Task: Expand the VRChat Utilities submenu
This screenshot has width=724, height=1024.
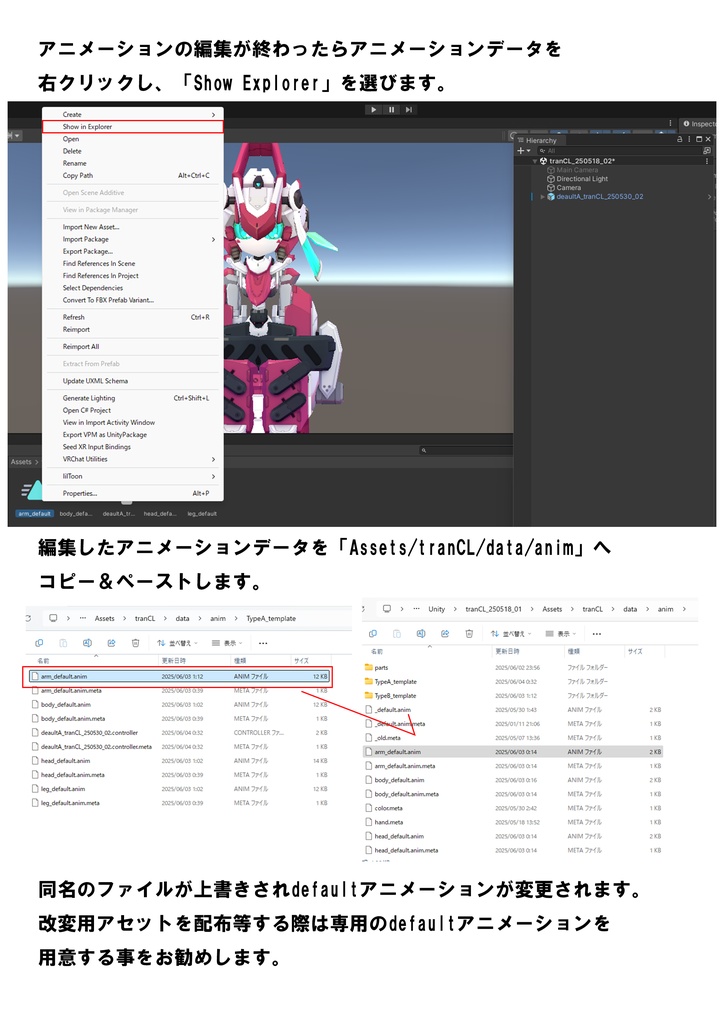Action: point(133,459)
